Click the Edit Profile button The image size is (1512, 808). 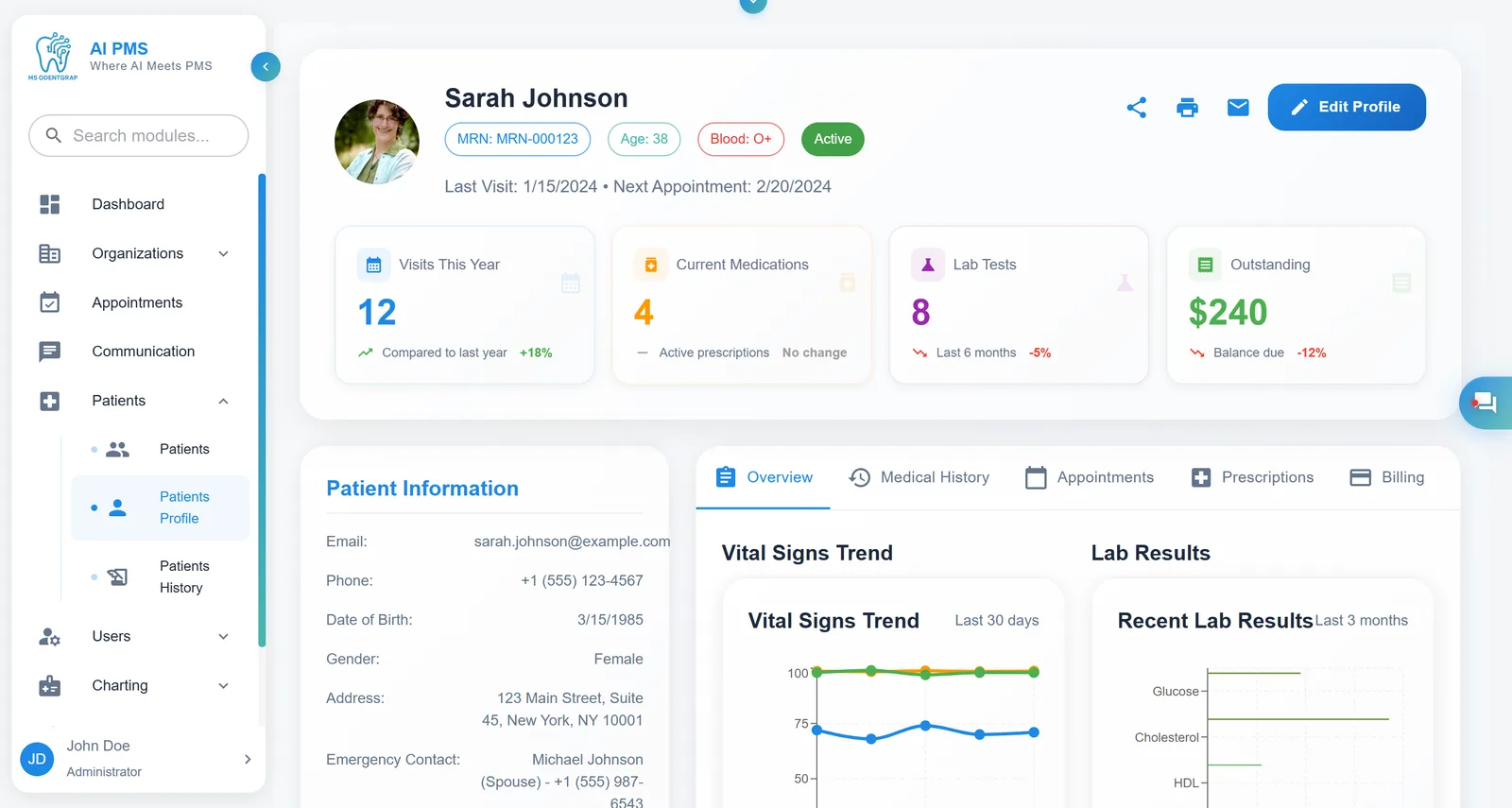(x=1347, y=108)
